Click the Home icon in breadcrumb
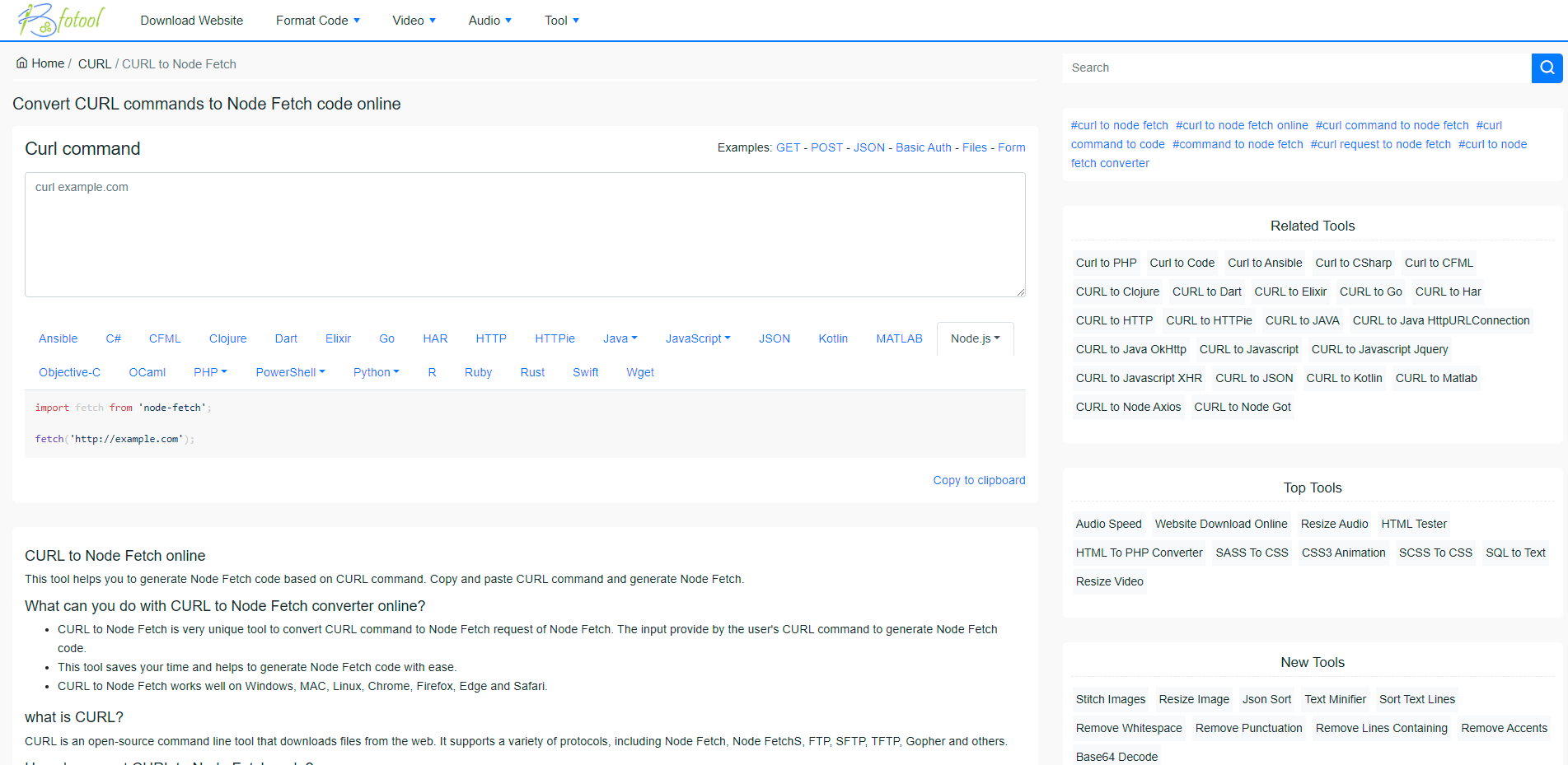The image size is (1568, 765). 22,63
